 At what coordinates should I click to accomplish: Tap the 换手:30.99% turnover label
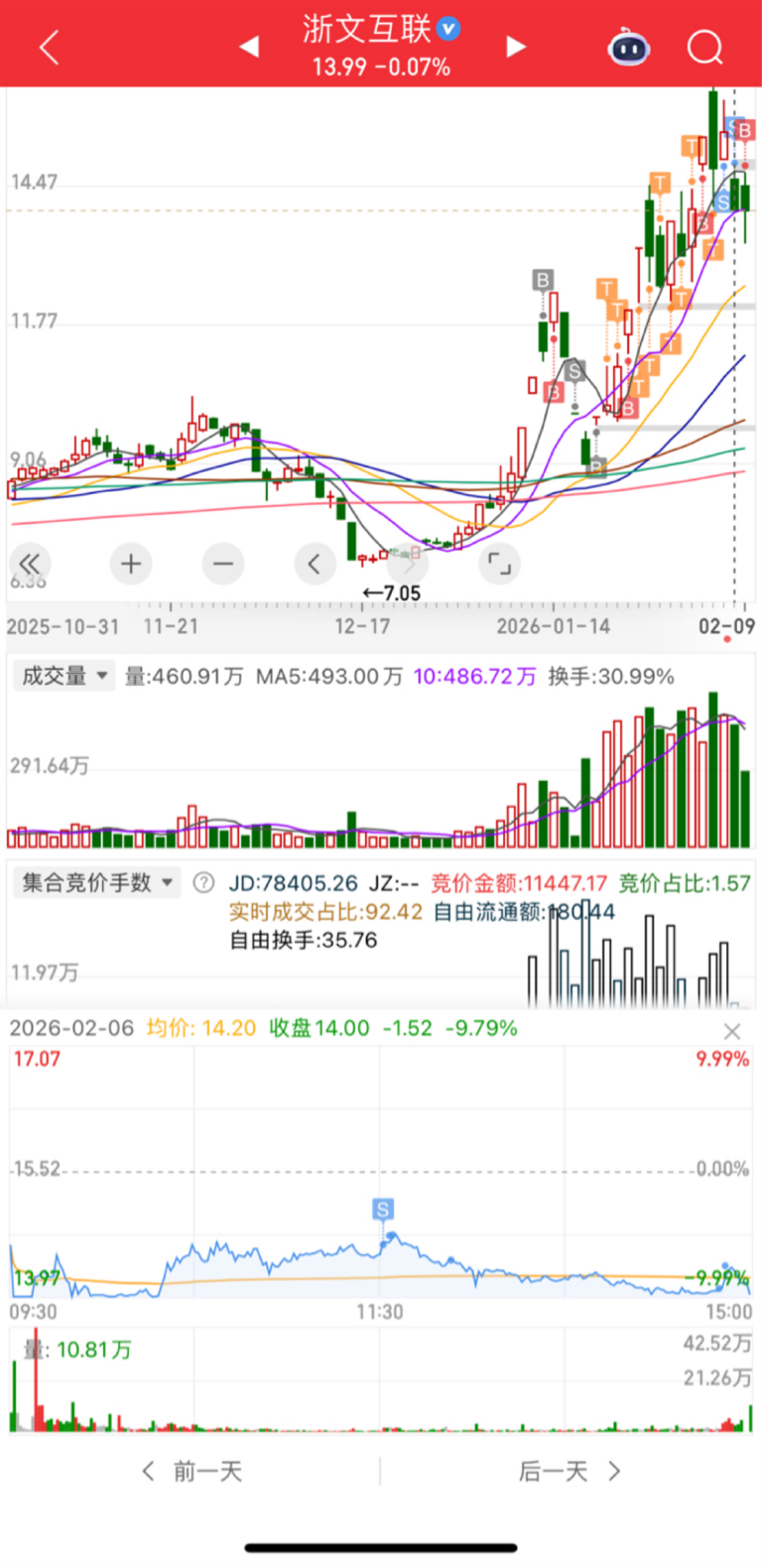(x=611, y=677)
